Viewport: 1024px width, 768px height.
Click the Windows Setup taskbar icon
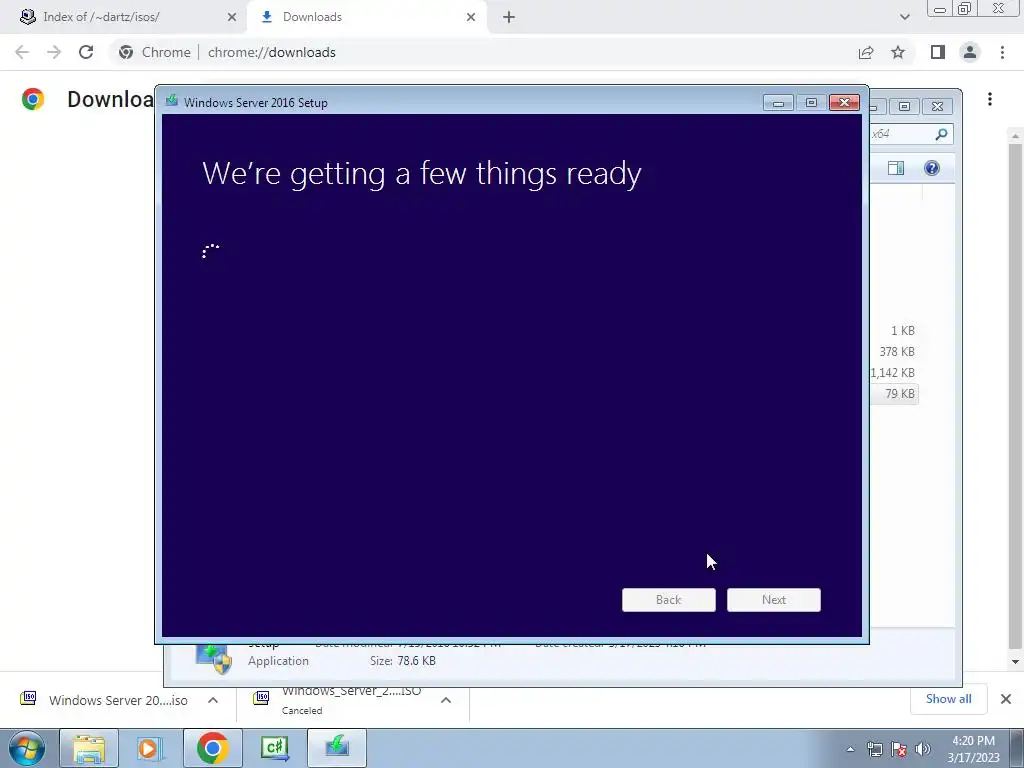point(337,748)
